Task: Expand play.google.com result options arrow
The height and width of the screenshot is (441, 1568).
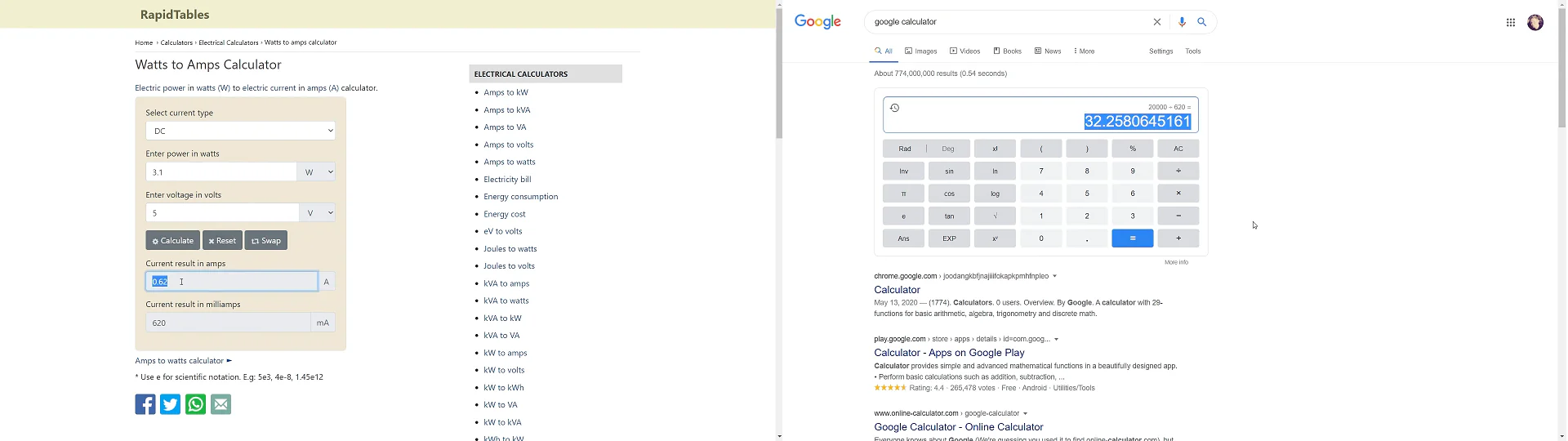Action: [x=1056, y=339]
